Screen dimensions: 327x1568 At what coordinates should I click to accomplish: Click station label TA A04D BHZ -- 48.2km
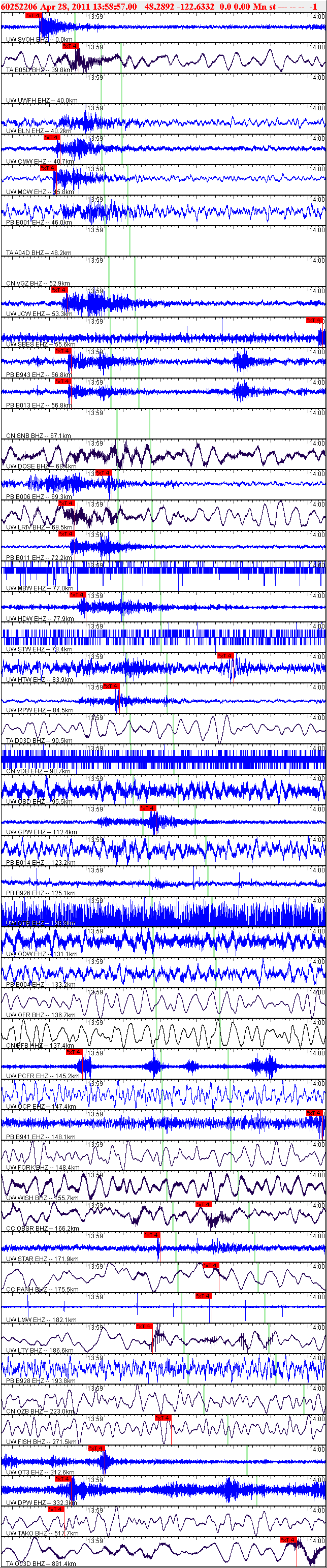(x=38, y=253)
